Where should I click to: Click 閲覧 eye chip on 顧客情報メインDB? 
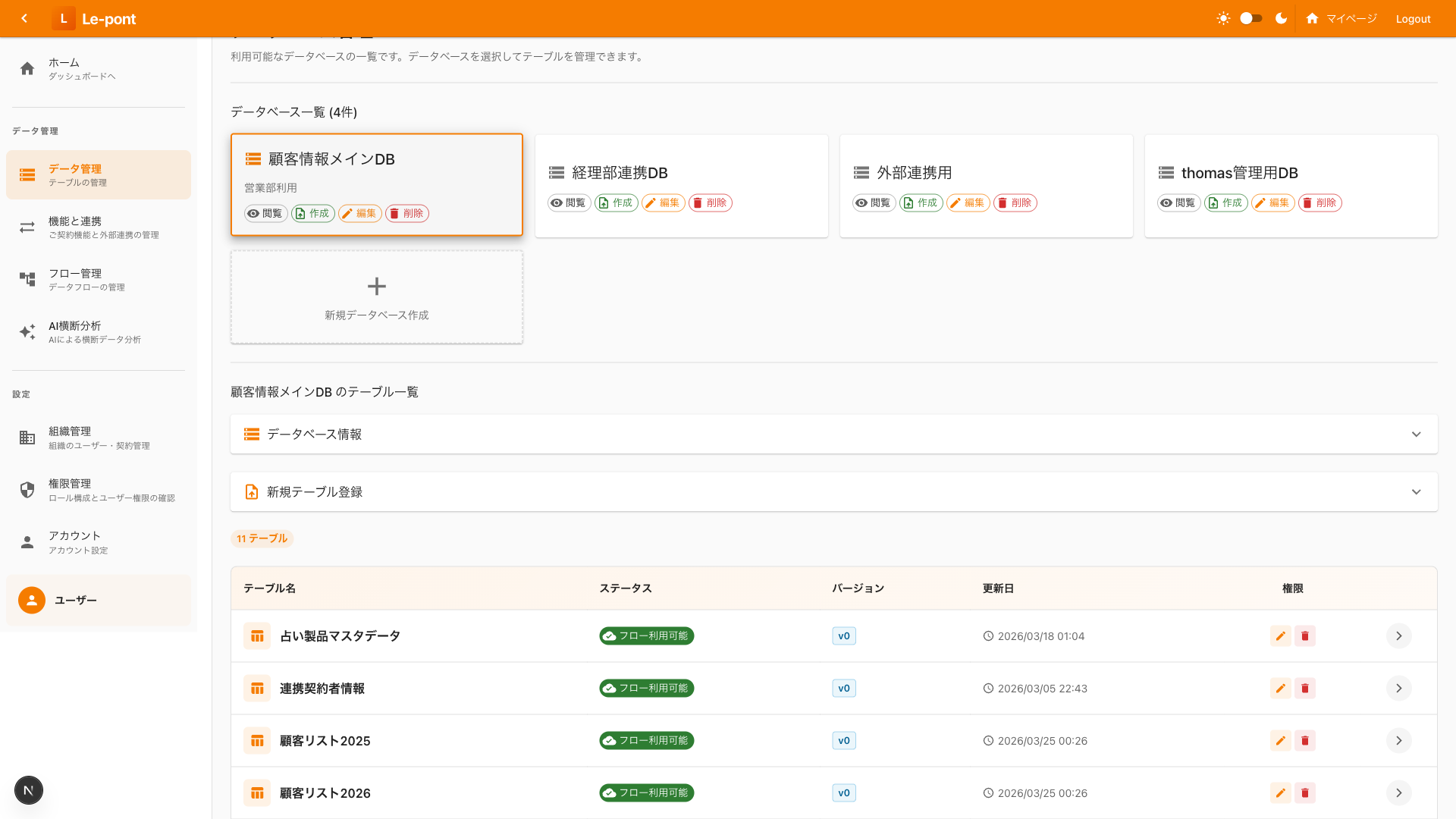tap(265, 213)
